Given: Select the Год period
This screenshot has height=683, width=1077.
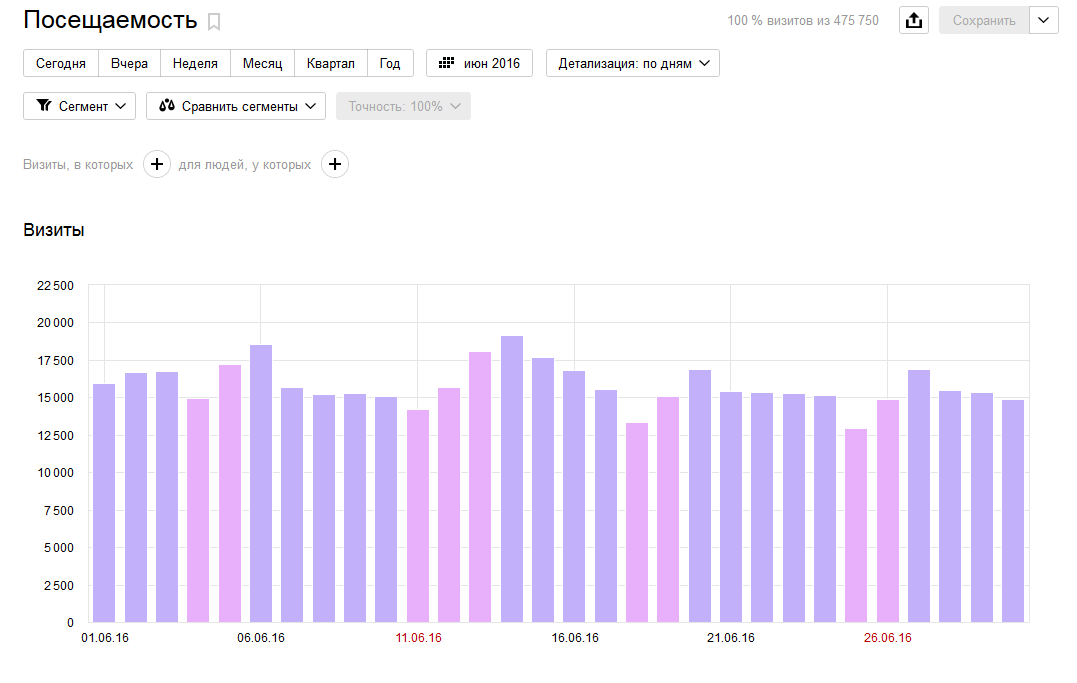Looking at the screenshot, I should (x=390, y=63).
